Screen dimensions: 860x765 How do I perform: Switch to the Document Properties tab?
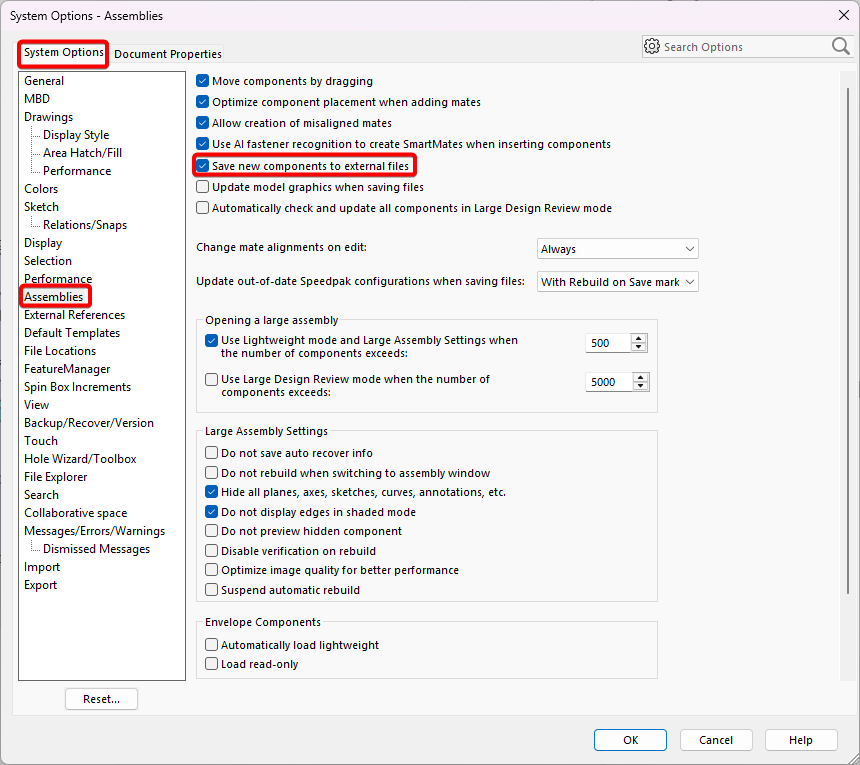(168, 54)
